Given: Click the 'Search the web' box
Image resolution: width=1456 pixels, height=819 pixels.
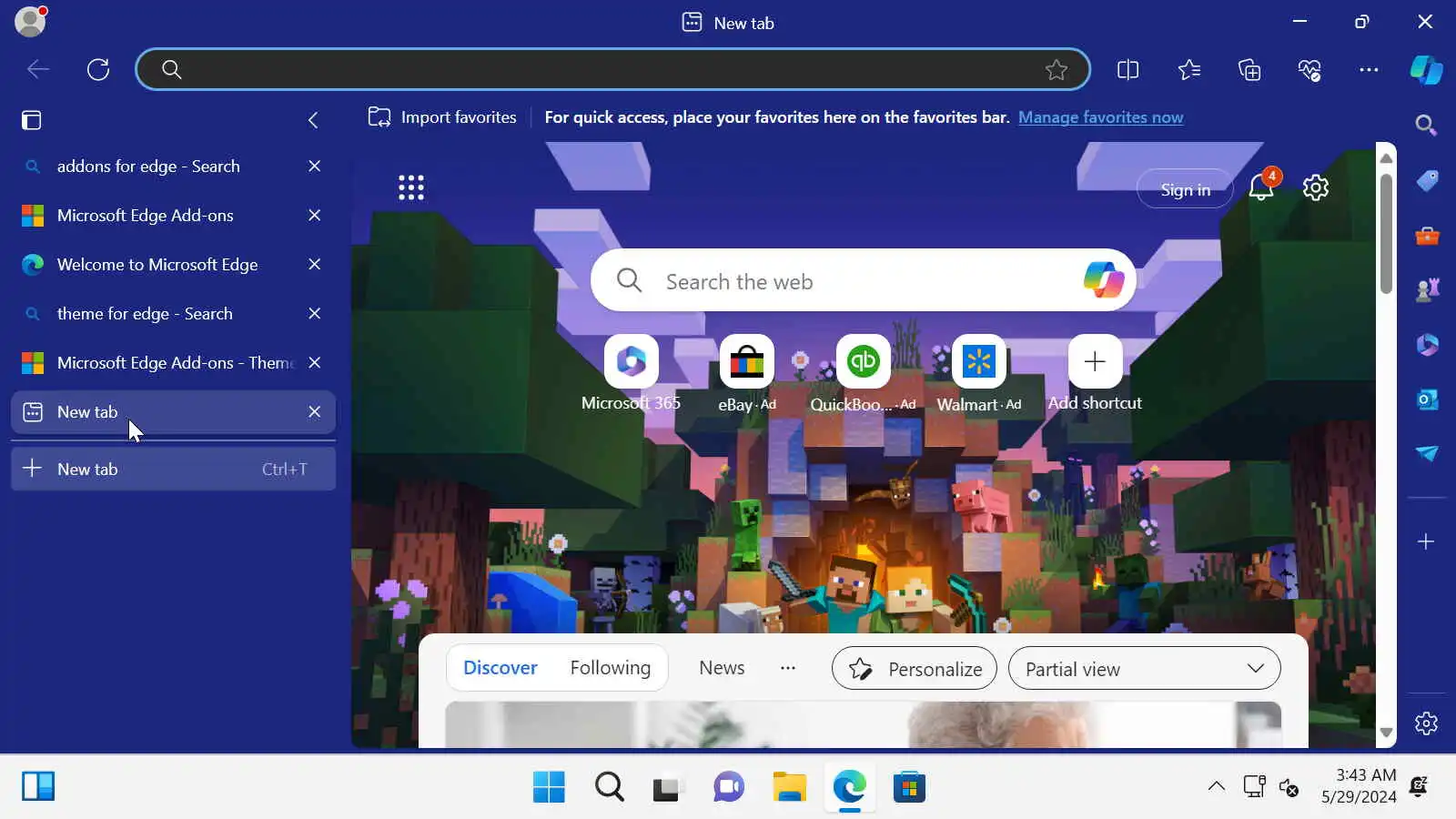Looking at the screenshot, I should [x=863, y=280].
